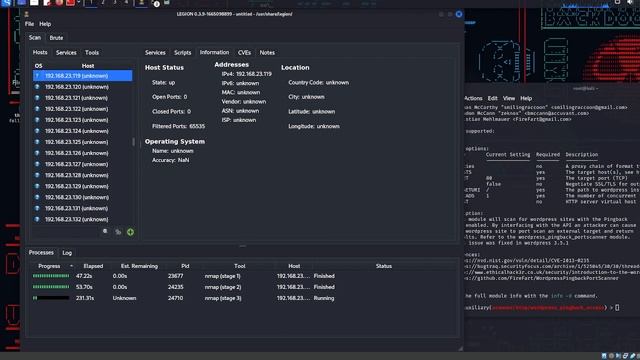Open the Tools tab in left panel
Screen dimensions: 640x360
(x=92, y=53)
